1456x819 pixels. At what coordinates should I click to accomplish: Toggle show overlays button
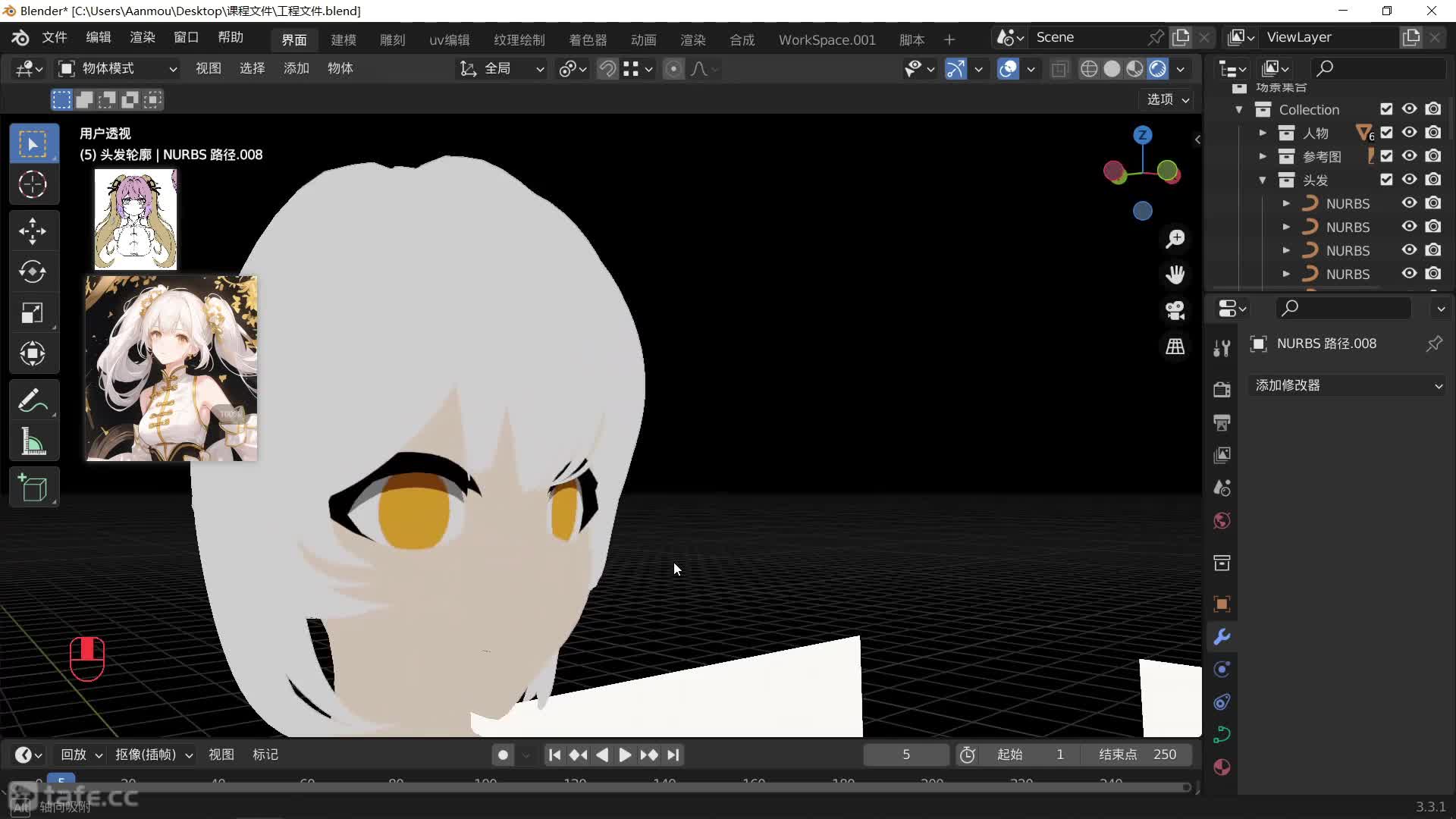point(1008,69)
